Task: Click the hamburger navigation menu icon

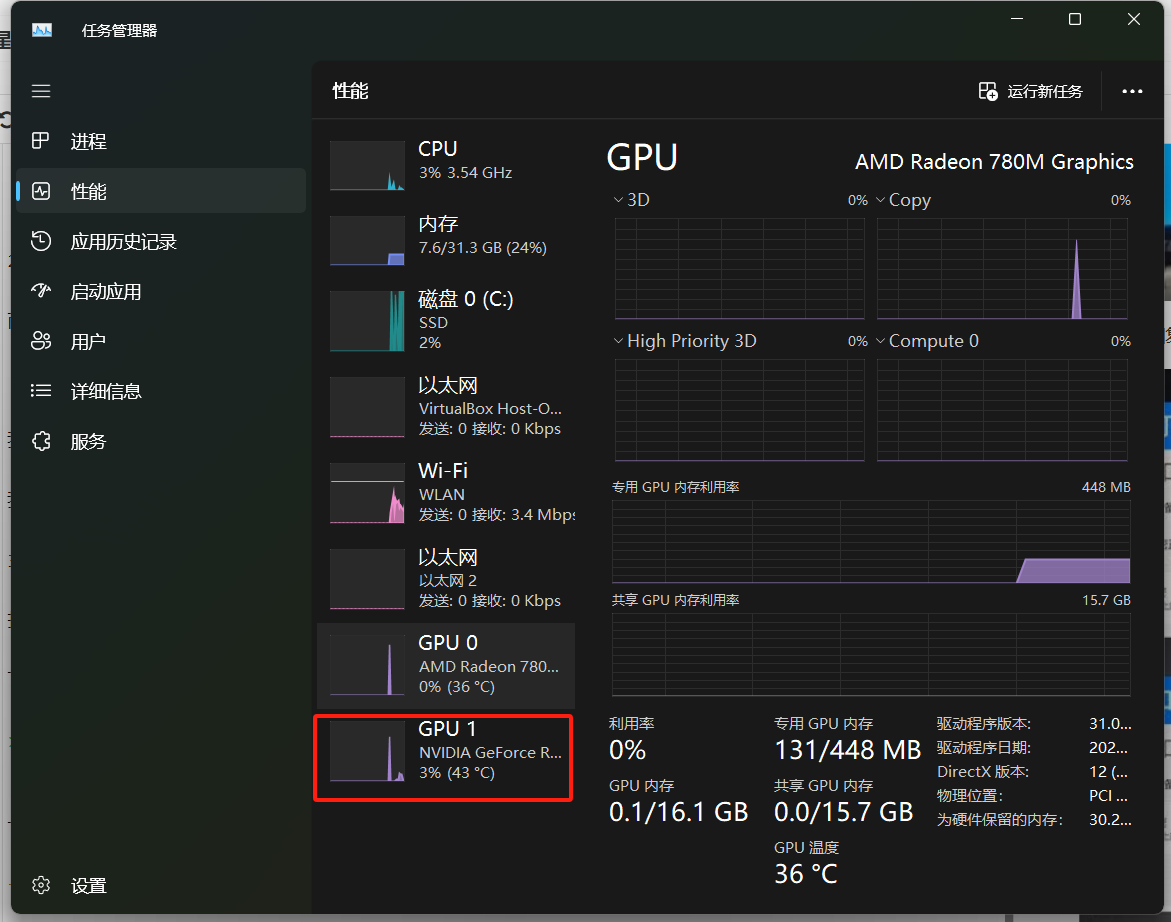Action: pyautogui.click(x=41, y=91)
